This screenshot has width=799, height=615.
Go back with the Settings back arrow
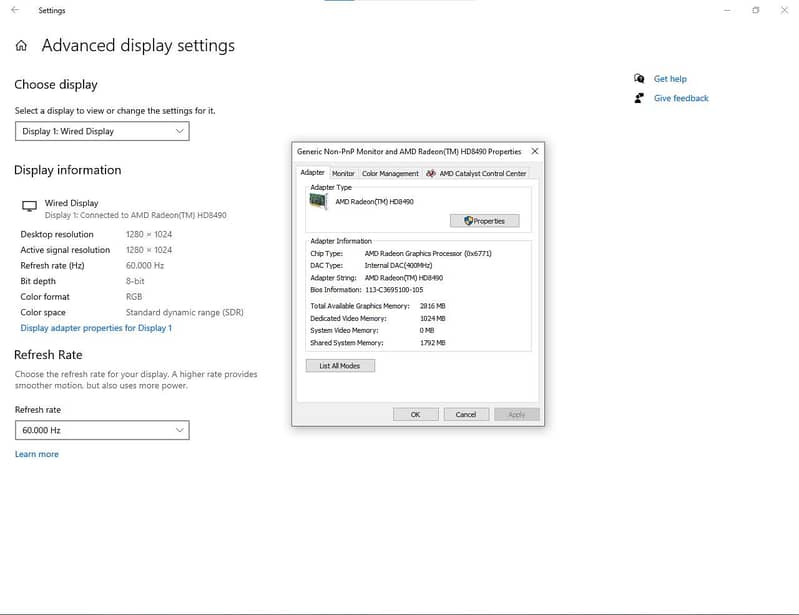(x=15, y=10)
